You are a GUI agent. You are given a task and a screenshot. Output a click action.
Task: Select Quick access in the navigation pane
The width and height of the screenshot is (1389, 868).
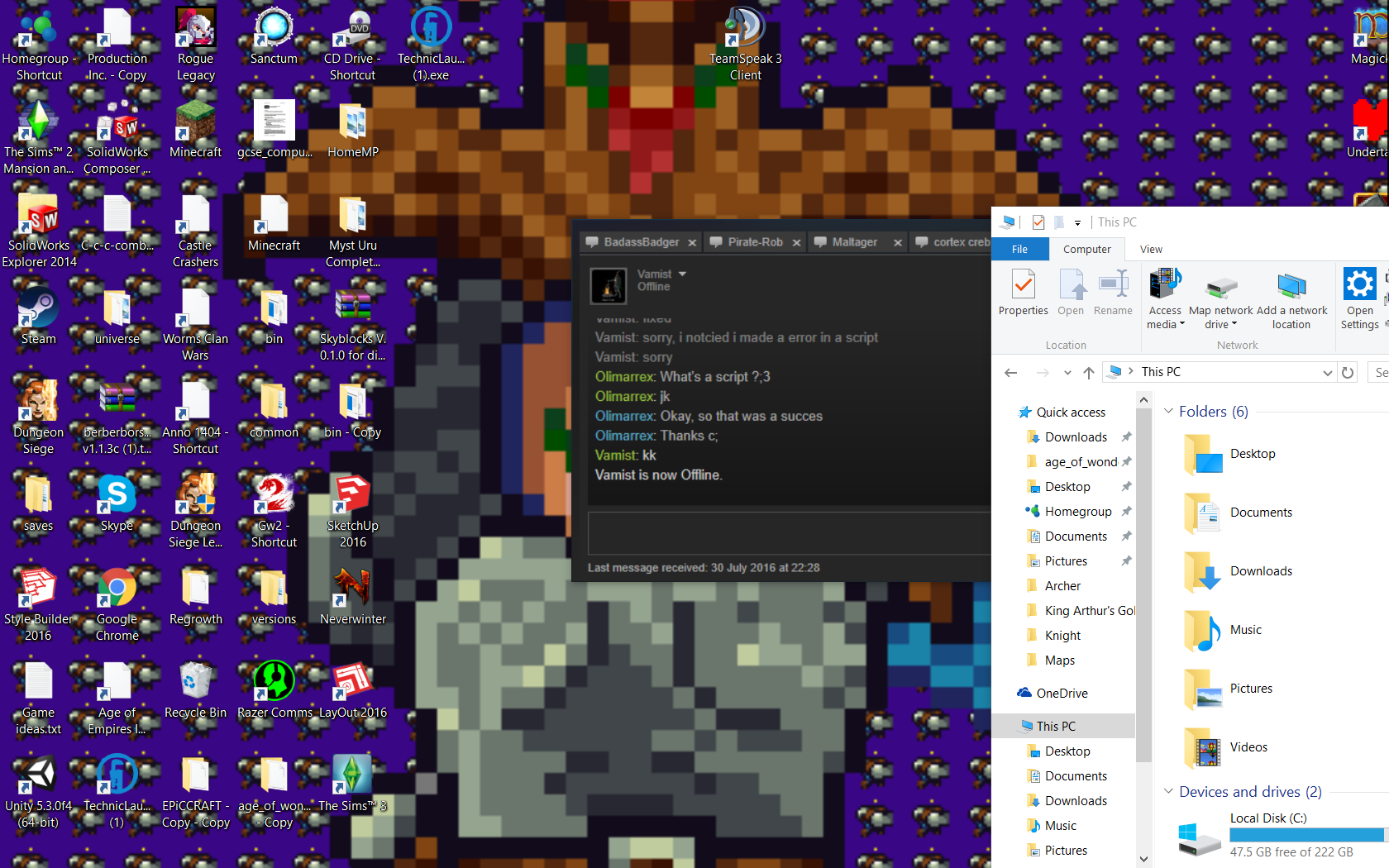pyautogui.click(x=1070, y=412)
